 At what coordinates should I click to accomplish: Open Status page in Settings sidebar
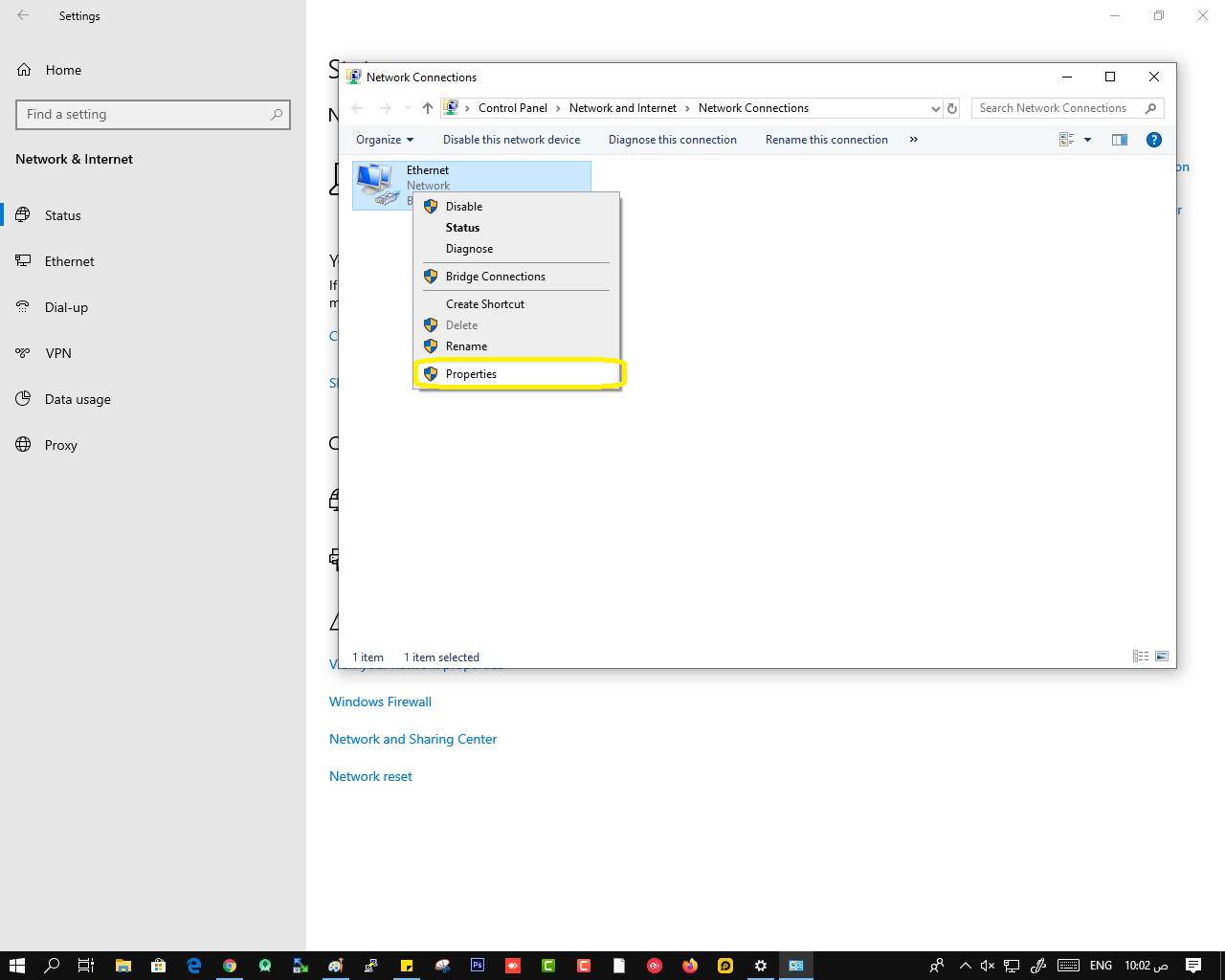click(153, 215)
